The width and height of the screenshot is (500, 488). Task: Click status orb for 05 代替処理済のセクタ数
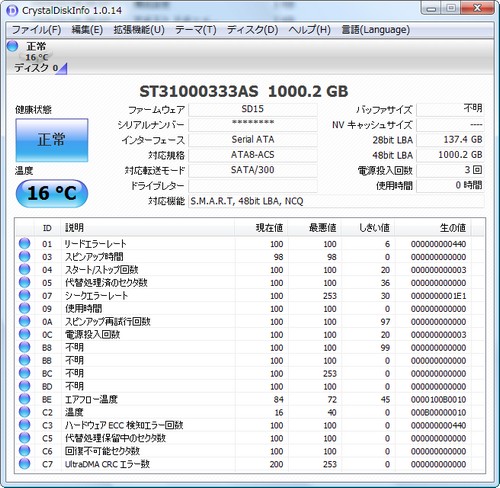click(x=24, y=283)
